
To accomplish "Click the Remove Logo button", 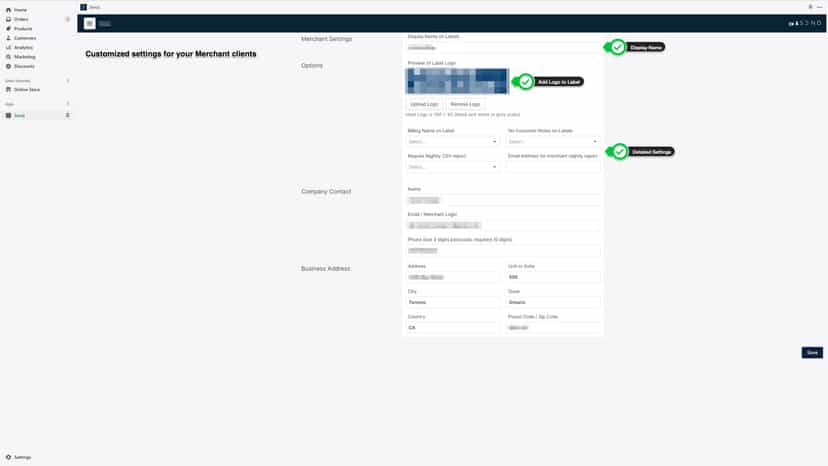I will click(465, 105).
